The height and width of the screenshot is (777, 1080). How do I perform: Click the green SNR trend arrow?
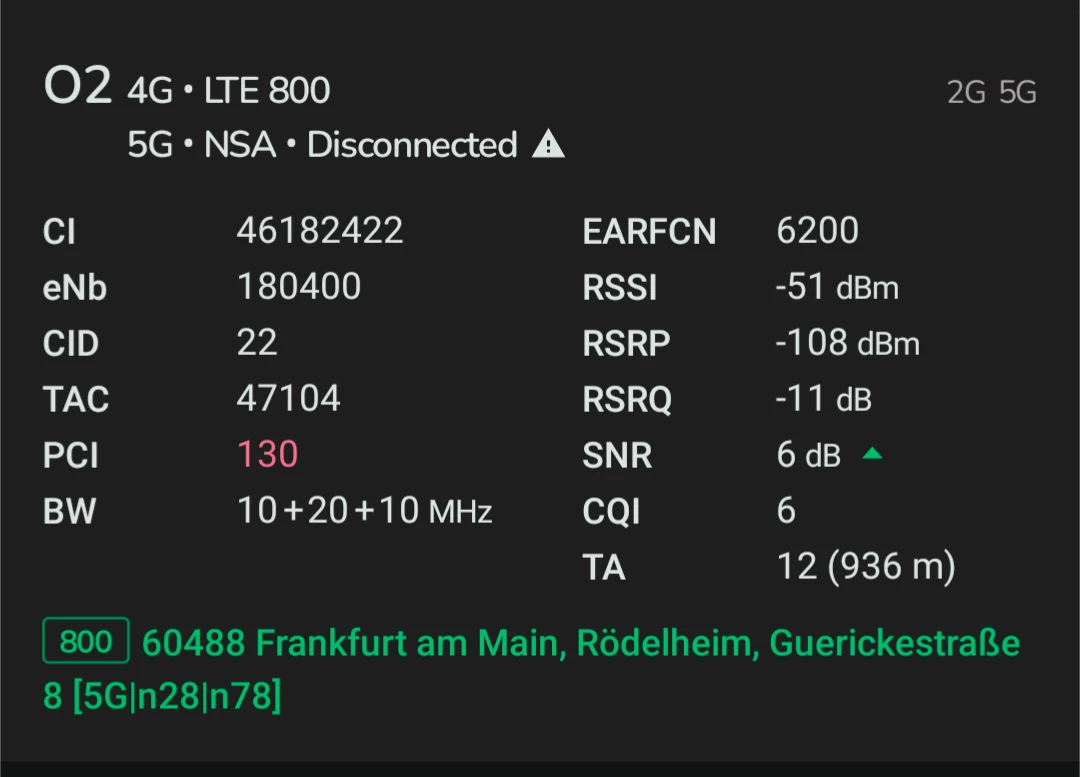point(872,454)
